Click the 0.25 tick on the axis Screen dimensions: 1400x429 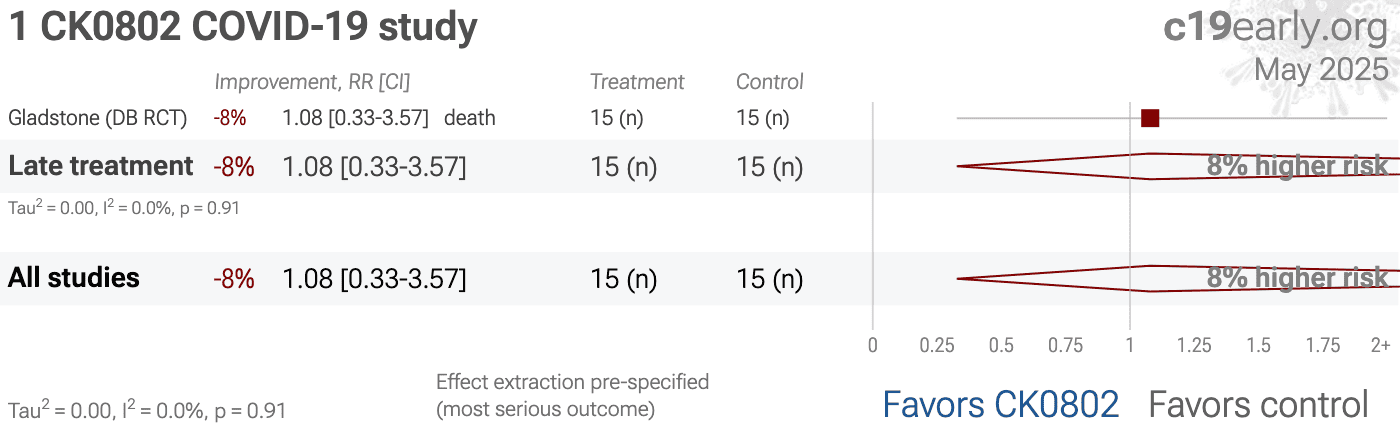tap(937, 345)
